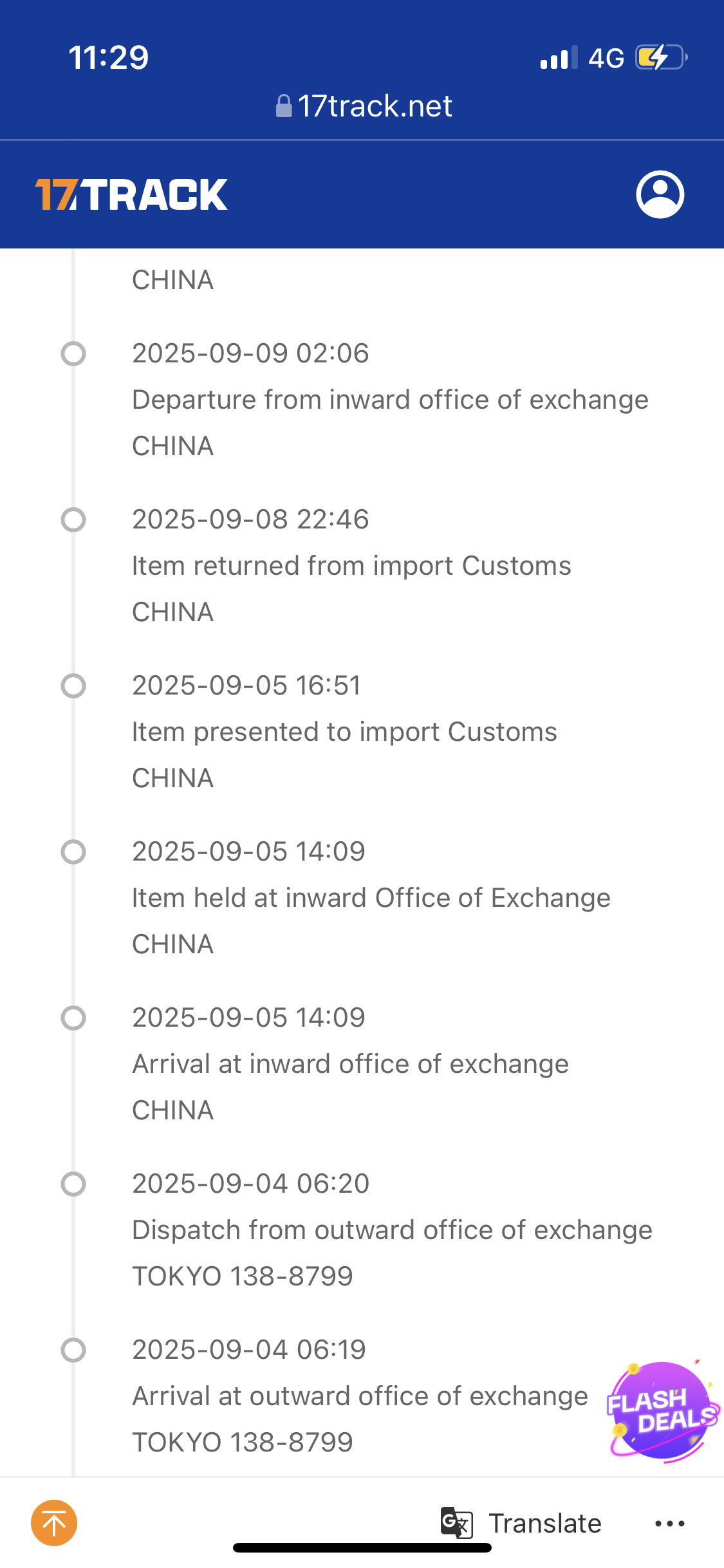Tap the orange scroll-to-top arrow button
This screenshot has height=1568, width=724.
54,1523
